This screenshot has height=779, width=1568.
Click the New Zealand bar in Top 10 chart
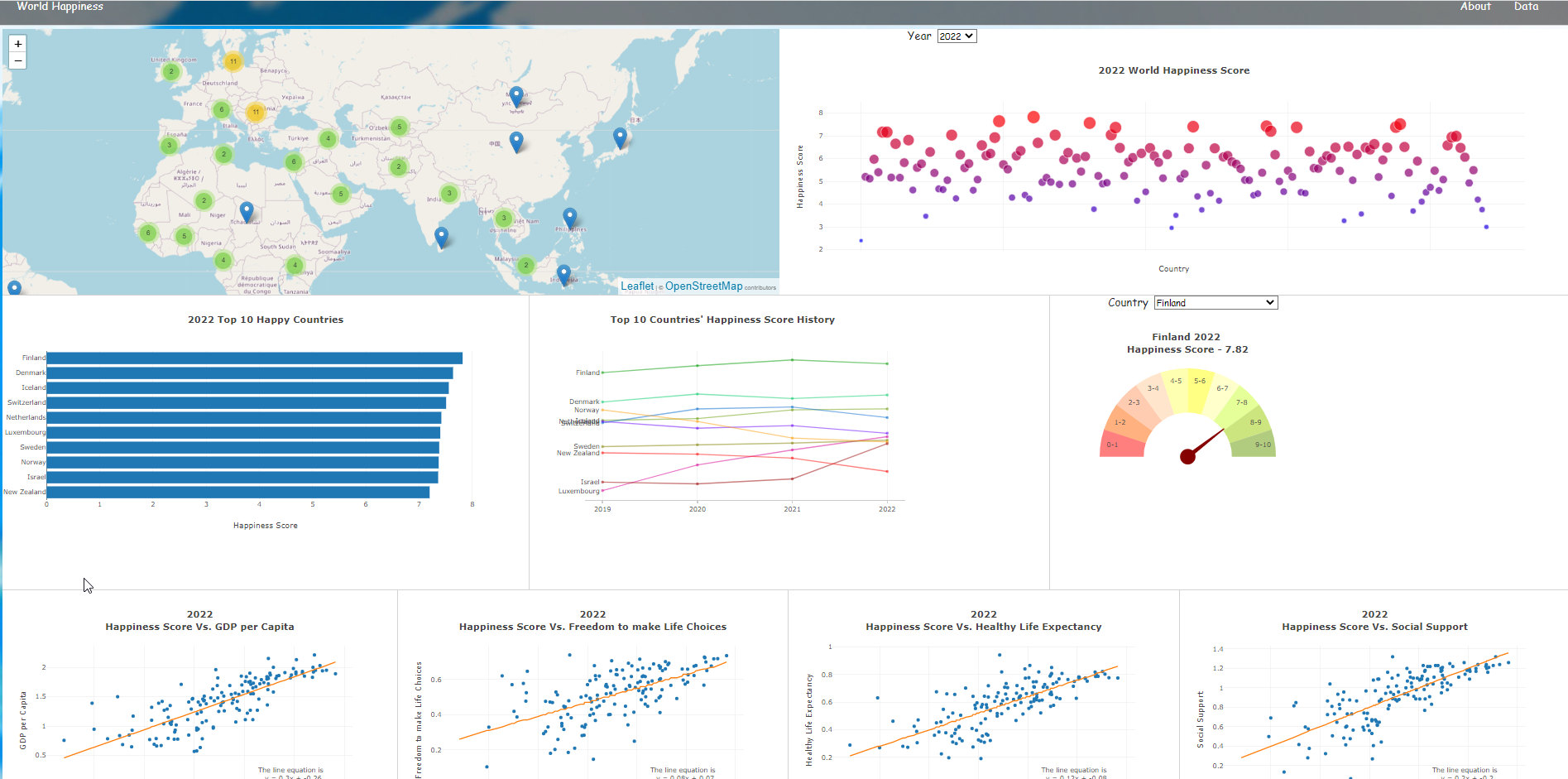pos(238,493)
